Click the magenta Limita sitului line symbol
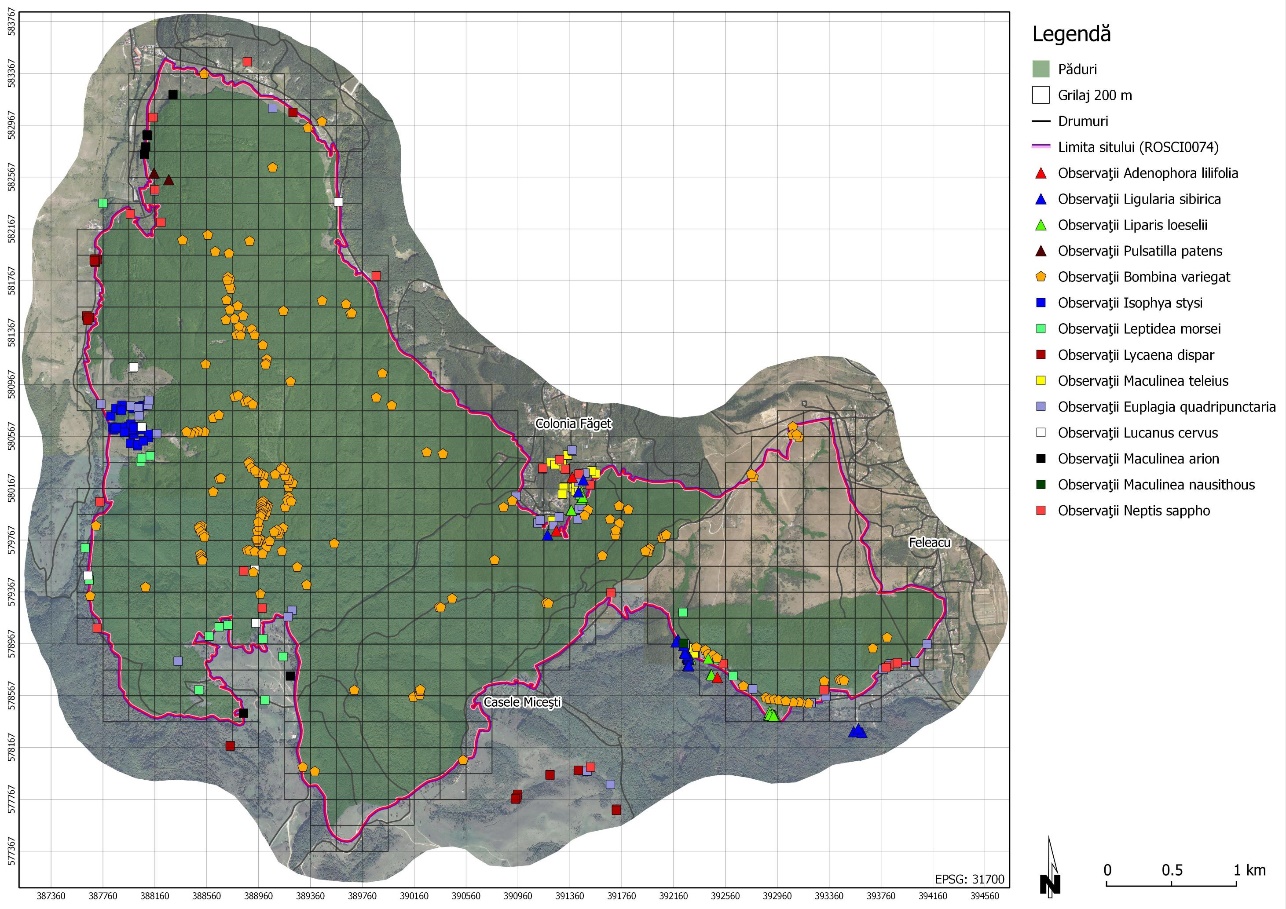Viewport: 1286px width, 909px height. pos(1041,147)
